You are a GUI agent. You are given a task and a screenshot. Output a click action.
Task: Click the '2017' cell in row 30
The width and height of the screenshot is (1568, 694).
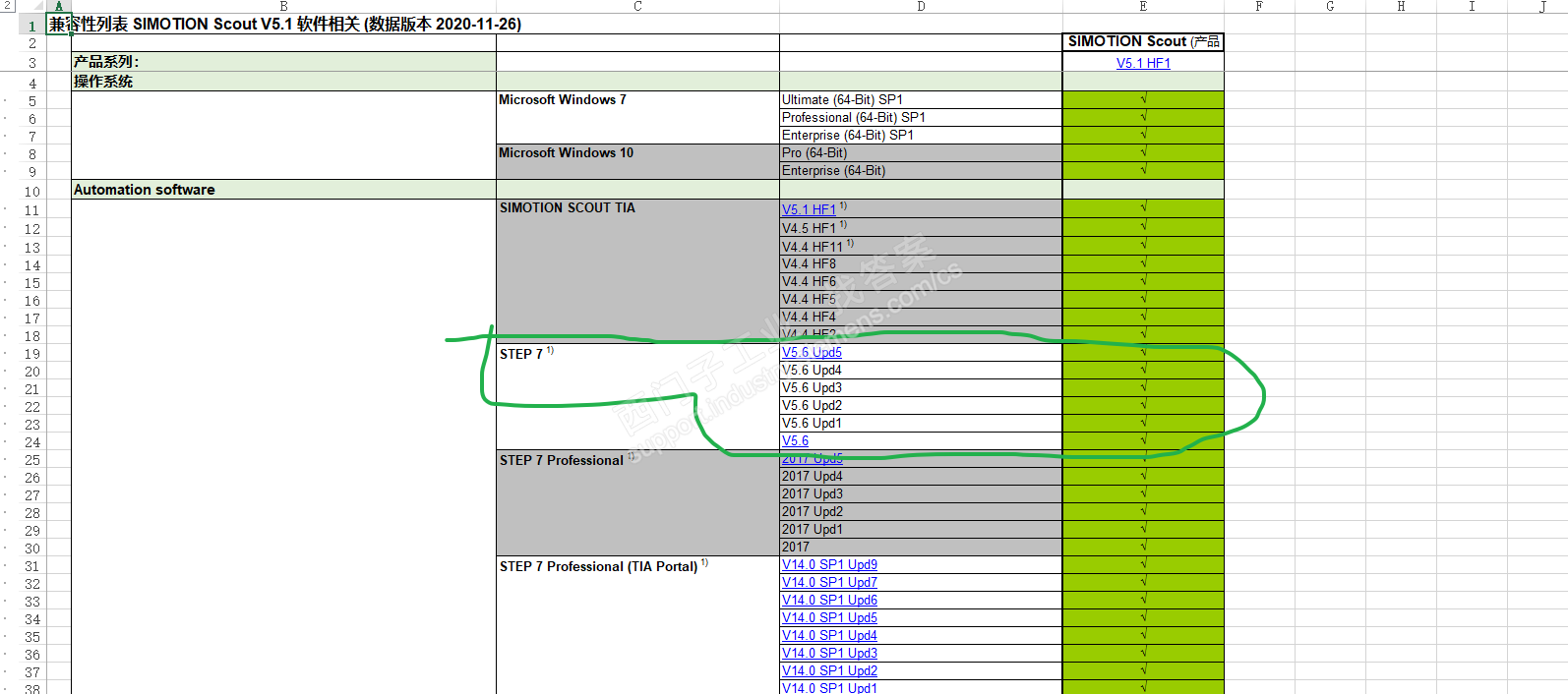coord(921,547)
